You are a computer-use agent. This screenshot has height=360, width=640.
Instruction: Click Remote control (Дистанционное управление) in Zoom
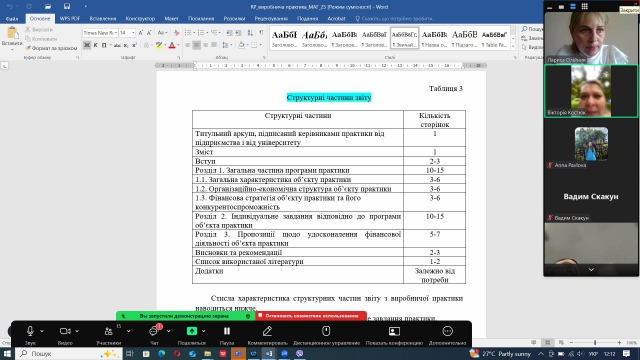point(326,334)
